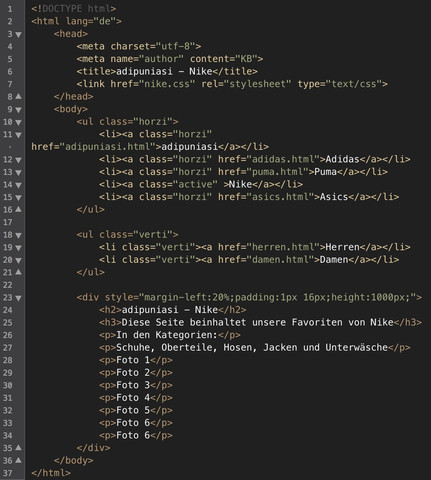The image size is (431, 480).
Task: Click the DOCTYPE html declaration text
Action: 74,9
